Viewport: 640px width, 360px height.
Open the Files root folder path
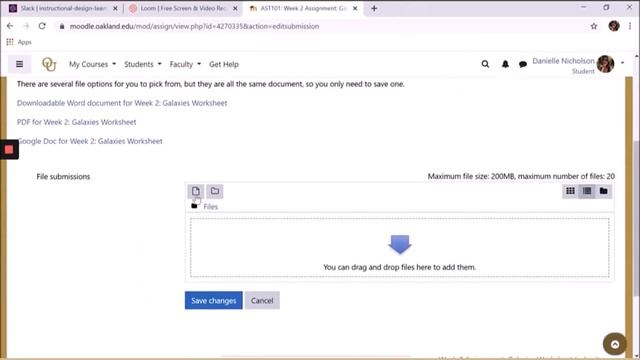pos(211,207)
